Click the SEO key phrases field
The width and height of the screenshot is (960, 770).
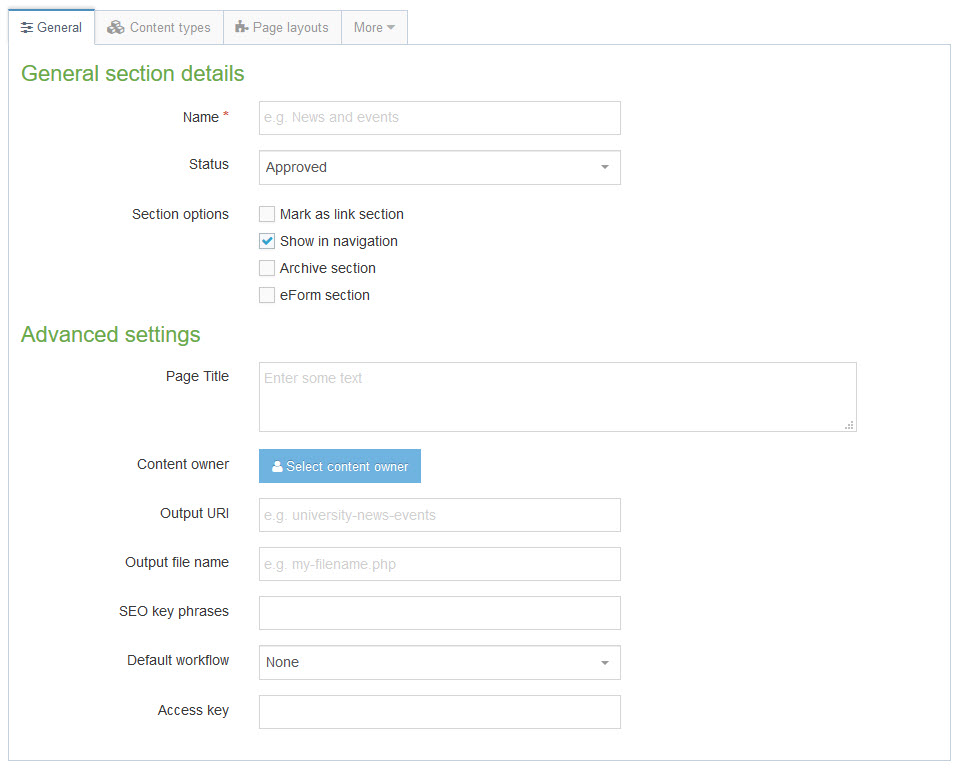point(439,612)
